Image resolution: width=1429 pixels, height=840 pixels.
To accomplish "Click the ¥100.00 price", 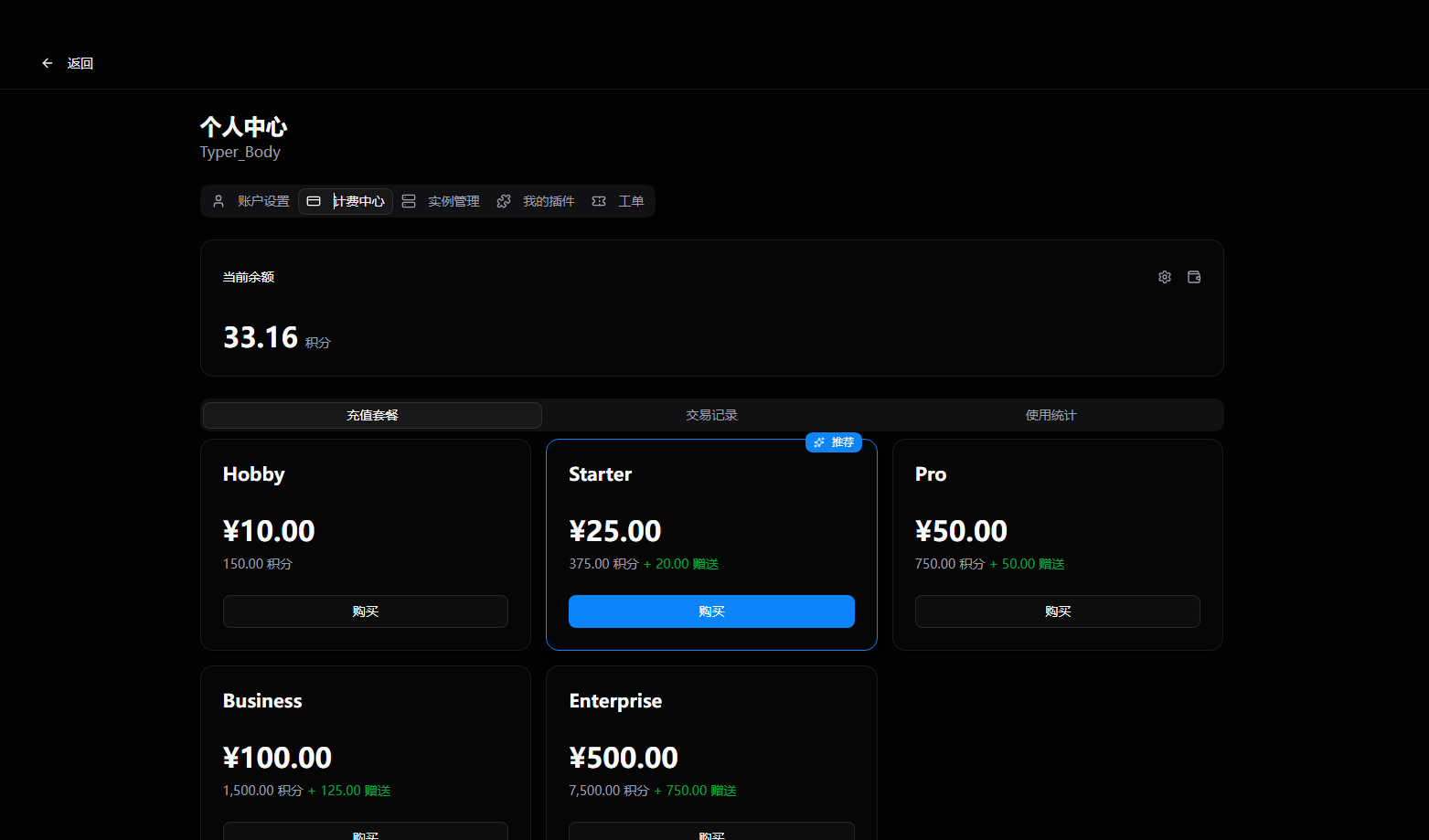I will pos(278,758).
